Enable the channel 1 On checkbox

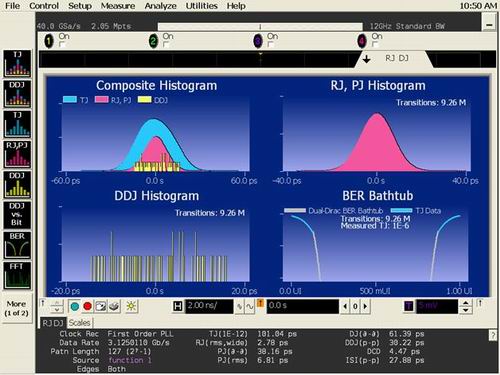62,45
